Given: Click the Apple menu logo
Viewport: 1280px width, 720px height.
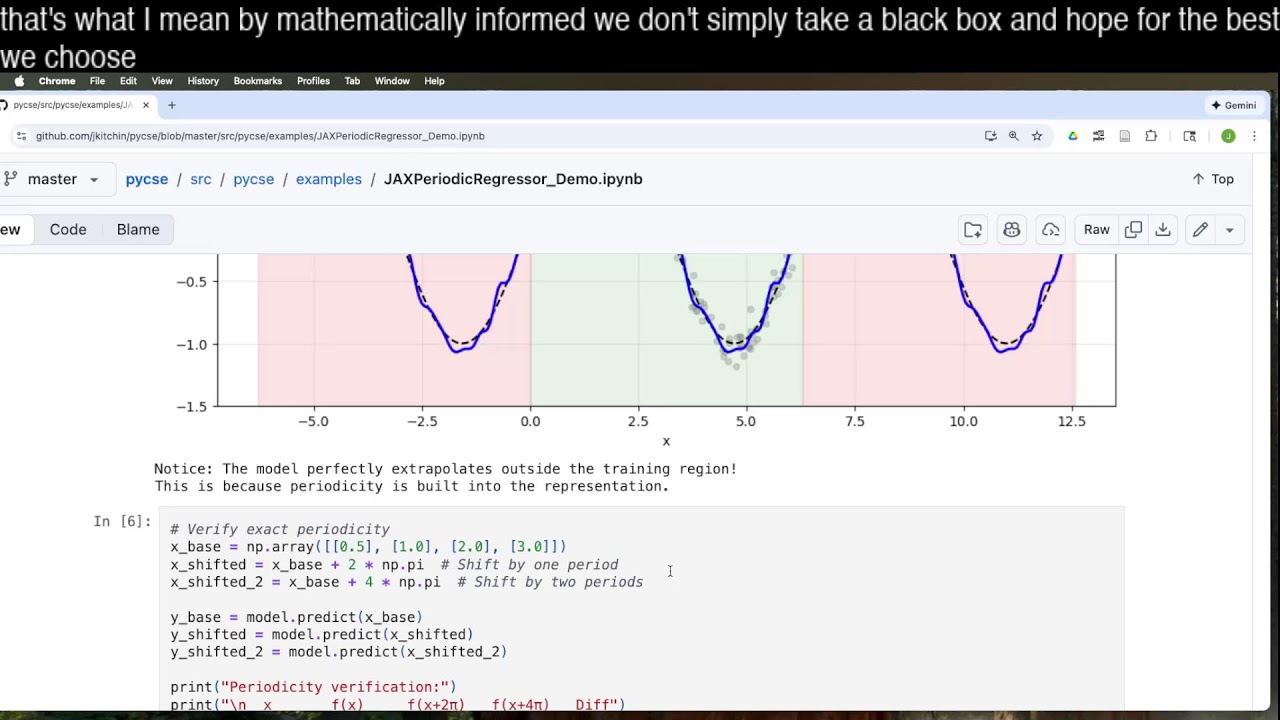Looking at the screenshot, I should click(19, 81).
